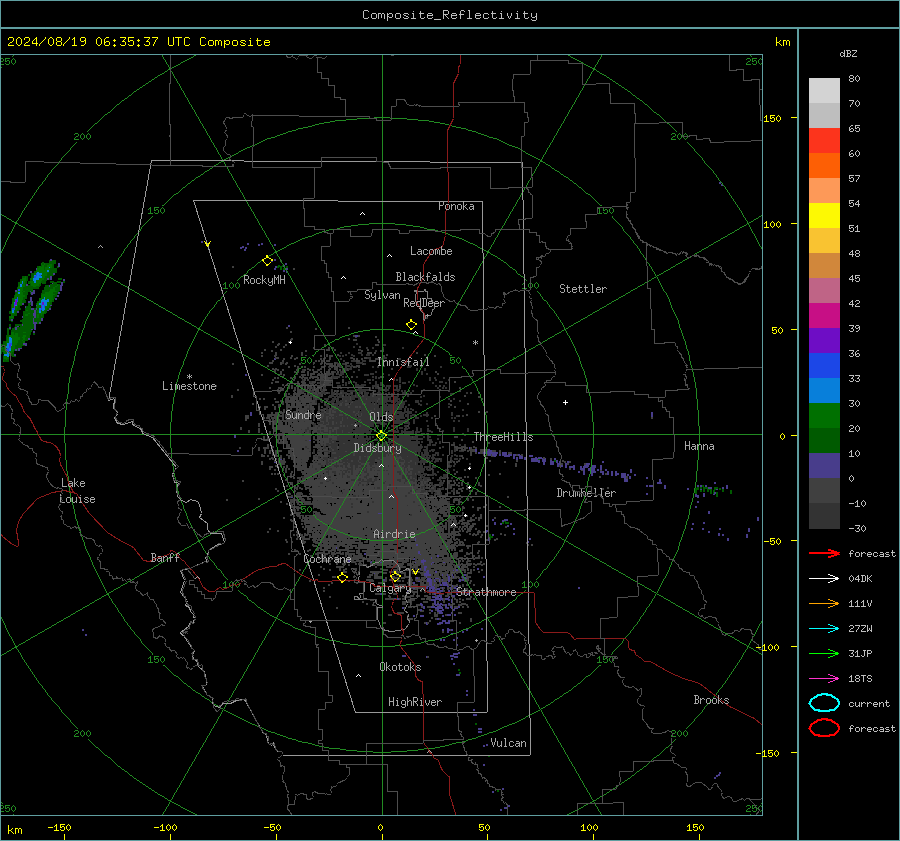
Task: Click the Limestone label
Action: coord(189,386)
